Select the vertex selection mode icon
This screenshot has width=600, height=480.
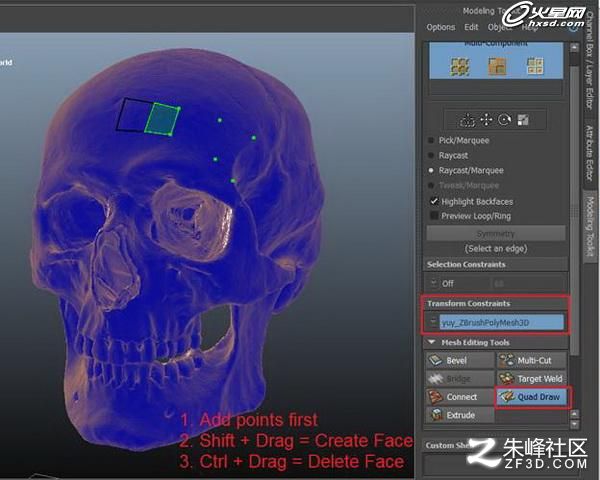[460, 66]
